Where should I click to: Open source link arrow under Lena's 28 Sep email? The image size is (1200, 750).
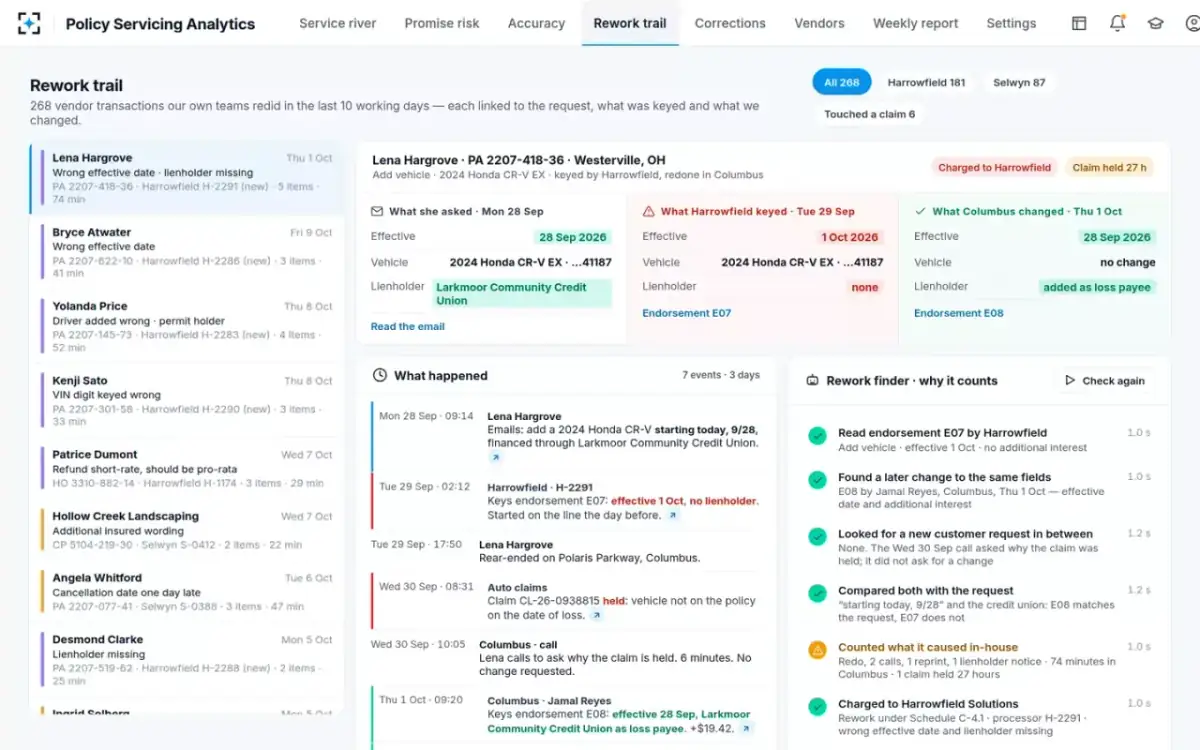494,457
